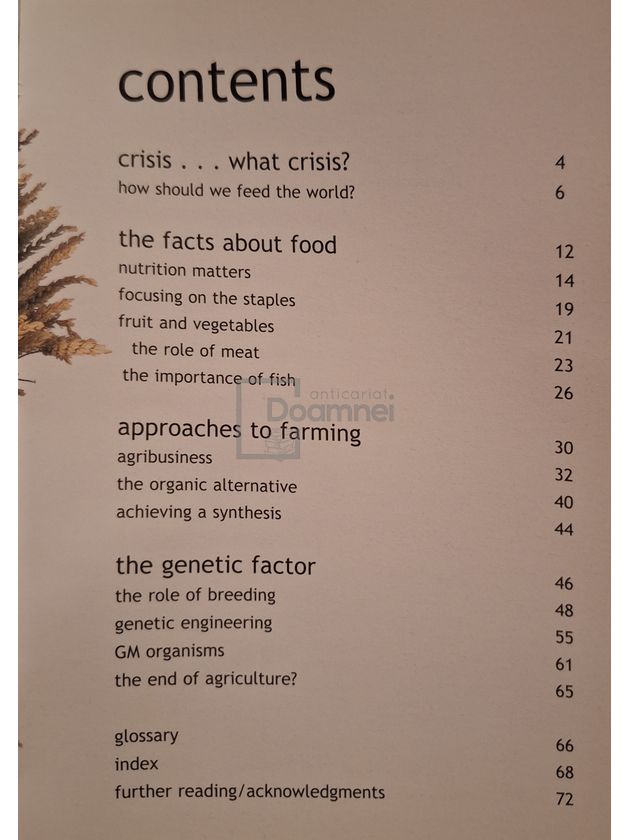Select 'the genetic factor' section heading
630x840 pixels.
pyautogui.click(x=215, y=566)
